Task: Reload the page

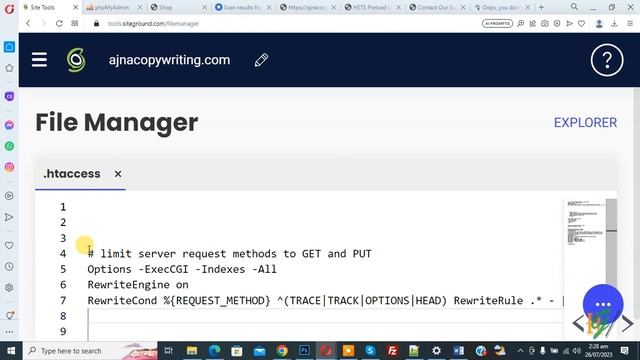Action: coord(59,24)
